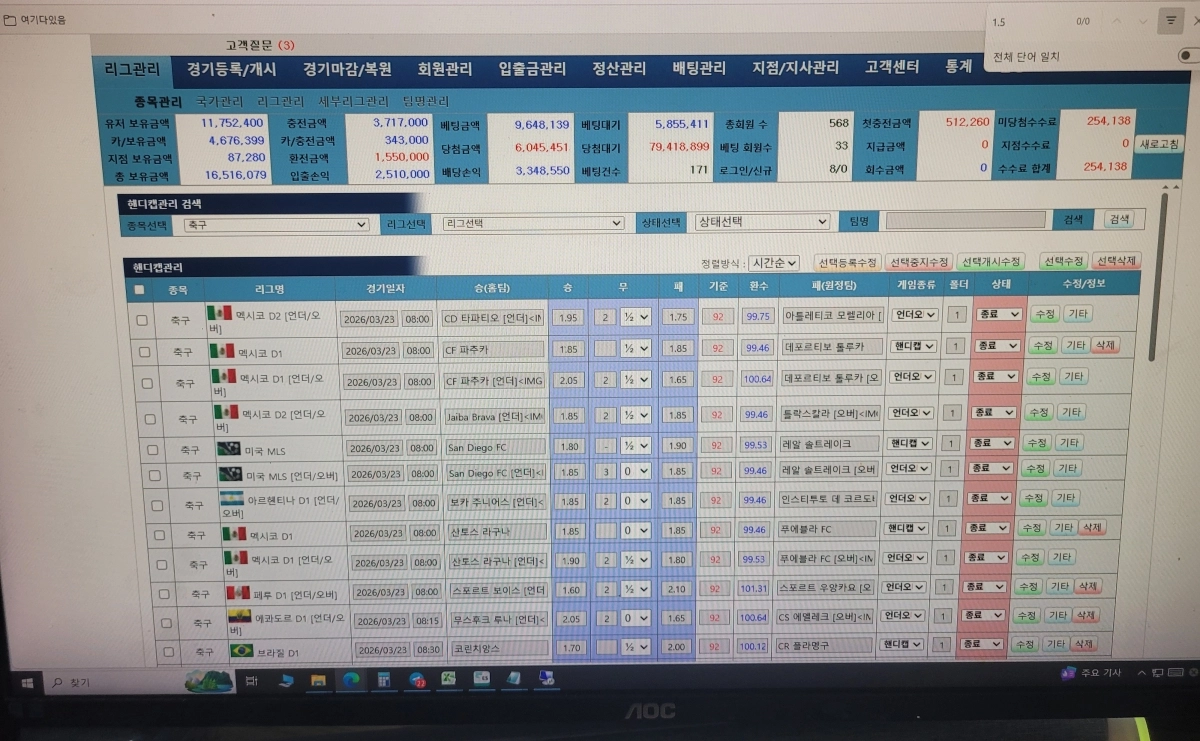Click the 선택삭제 button
The image size is (1200, 741).
(1116, 261)
